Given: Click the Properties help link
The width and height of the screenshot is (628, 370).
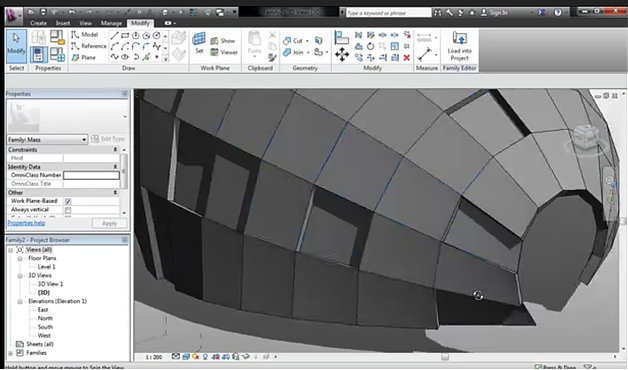Looking at the screenshot, I should coord(26,223).
